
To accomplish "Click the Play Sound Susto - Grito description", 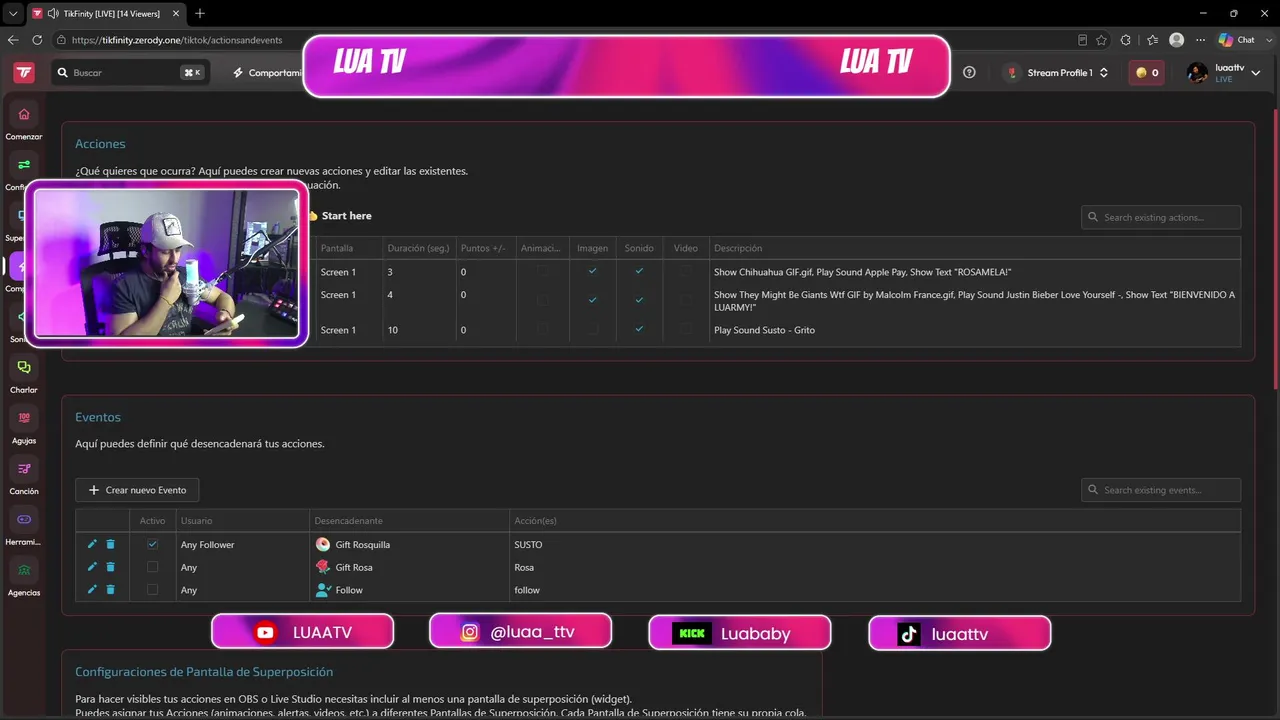I will 764,330.
